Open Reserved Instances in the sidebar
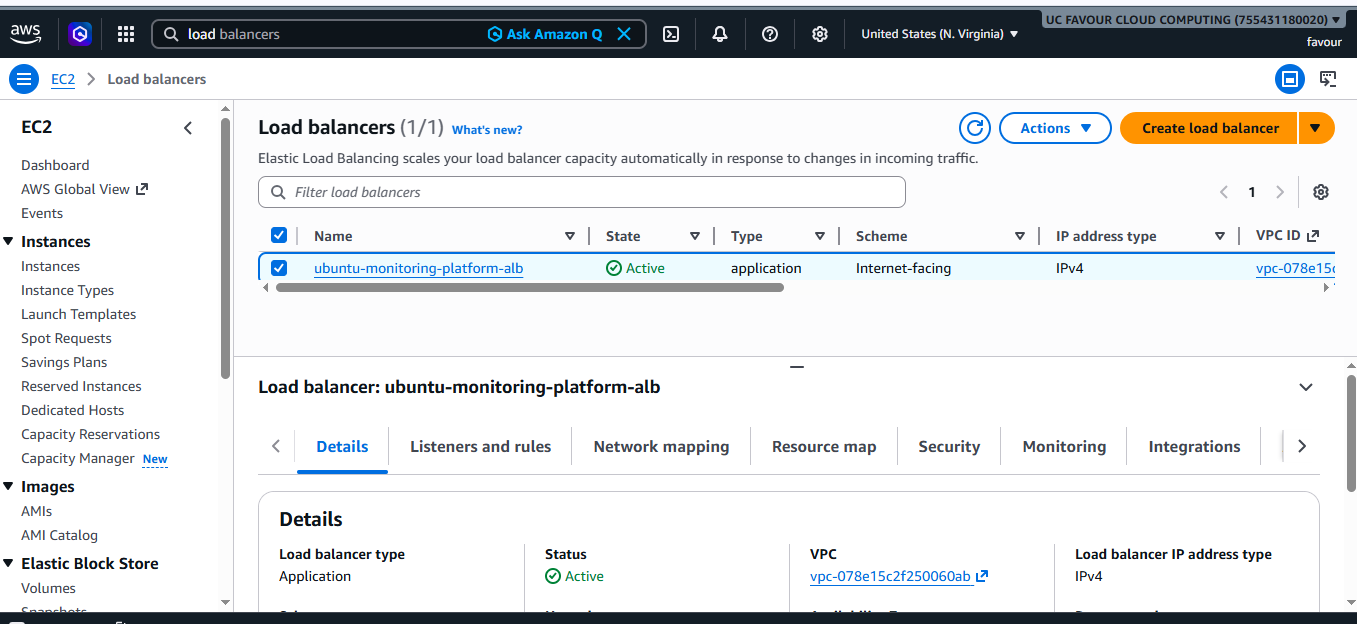The image size is (1357, 624). pos(81,386)
